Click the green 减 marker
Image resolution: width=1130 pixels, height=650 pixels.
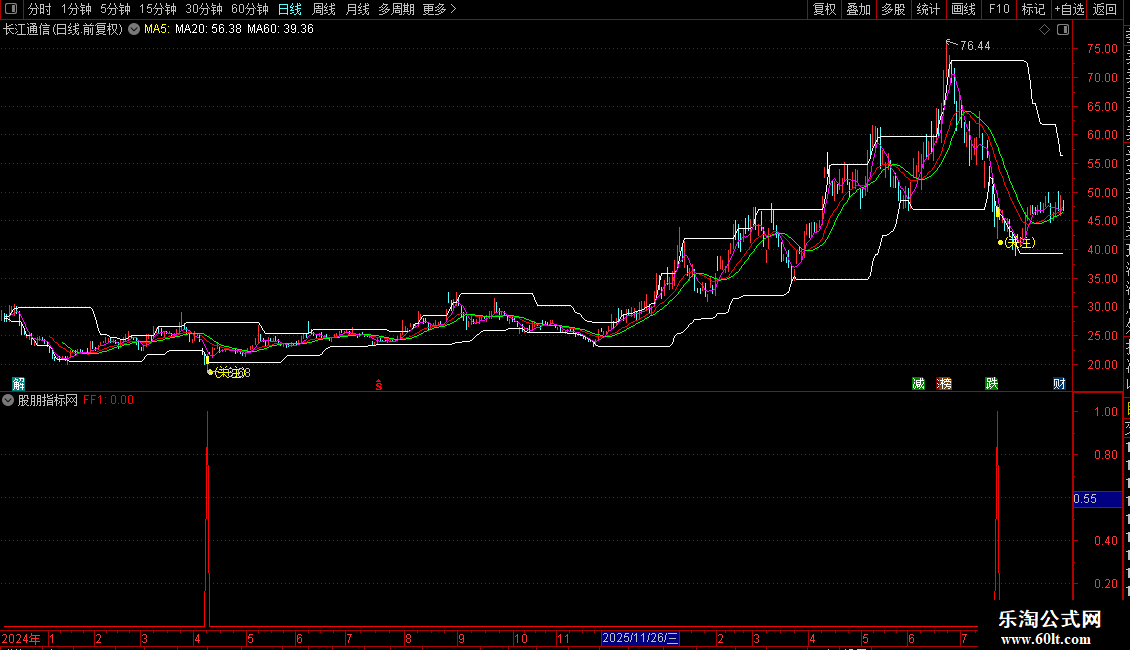pos(918,383)
